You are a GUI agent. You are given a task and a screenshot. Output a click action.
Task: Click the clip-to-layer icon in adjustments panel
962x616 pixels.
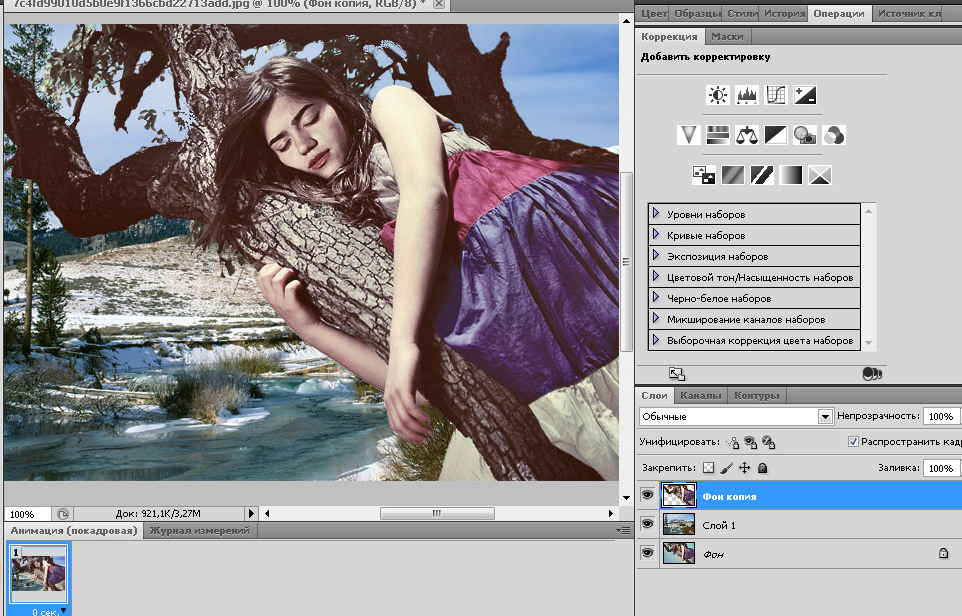point(872,374)
